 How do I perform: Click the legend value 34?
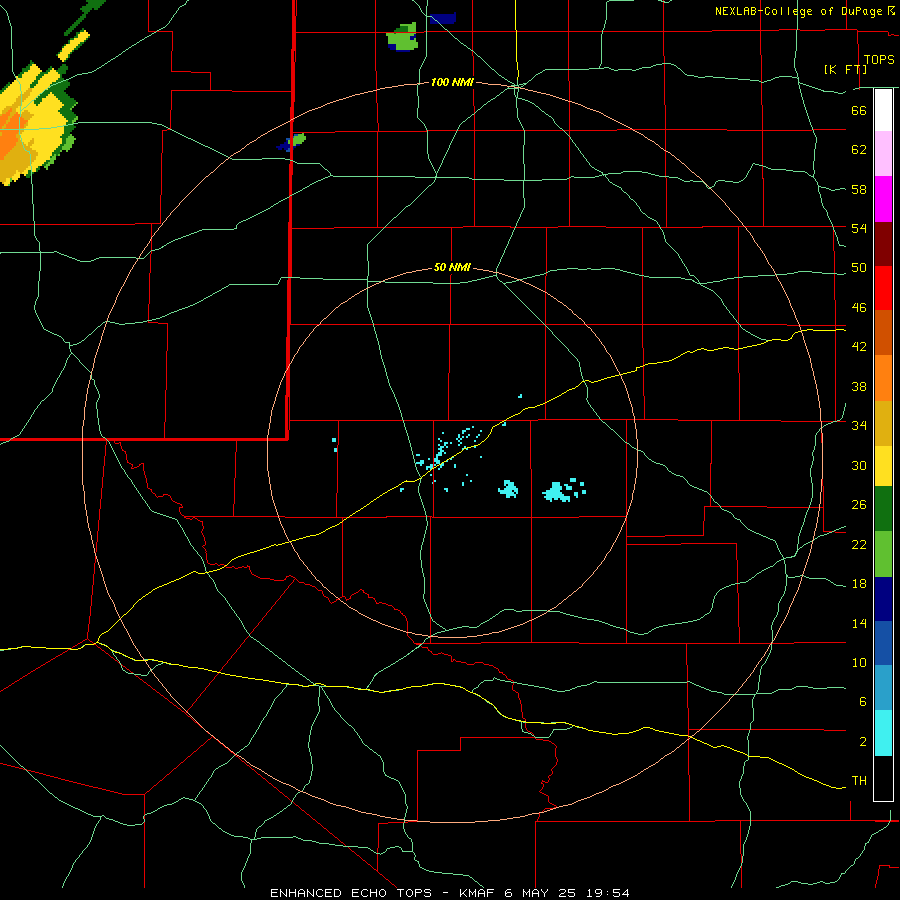[x=859, y=426]
